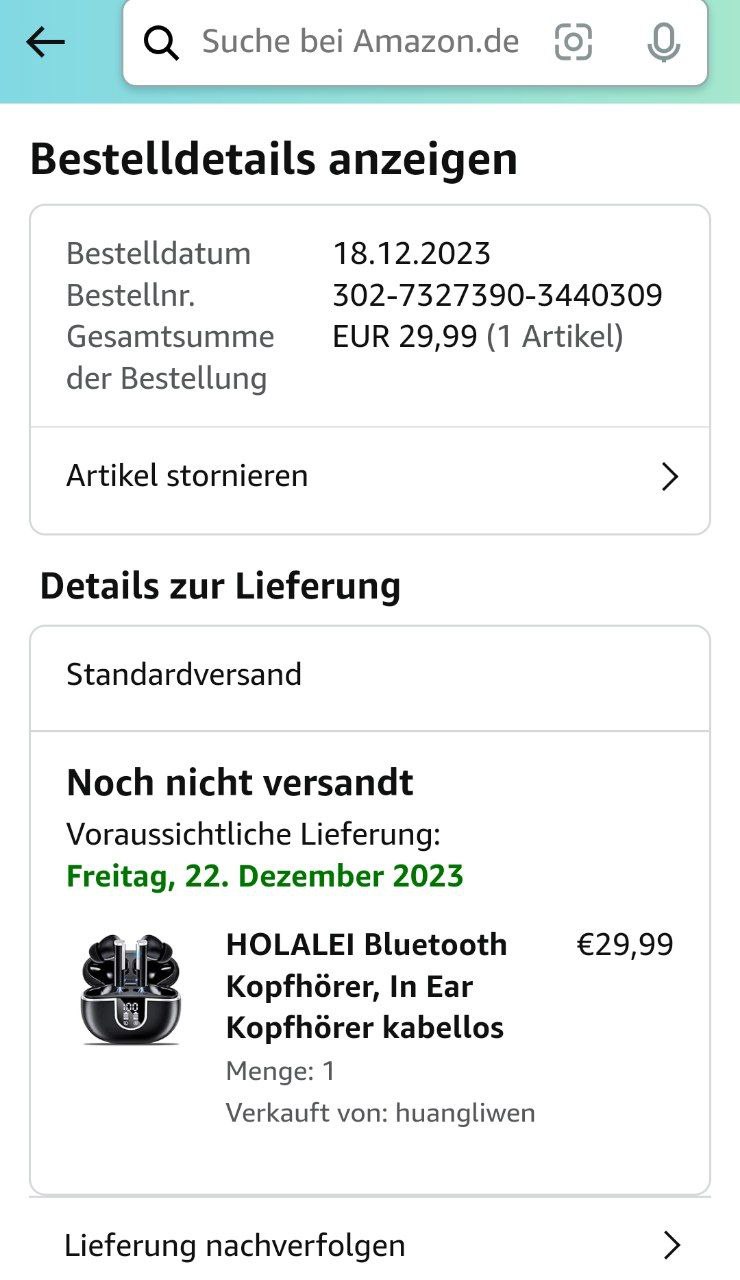The image size is (740, 1280).
Task: Click the order total EUR 29,99
Action: [x=405, y=337]
